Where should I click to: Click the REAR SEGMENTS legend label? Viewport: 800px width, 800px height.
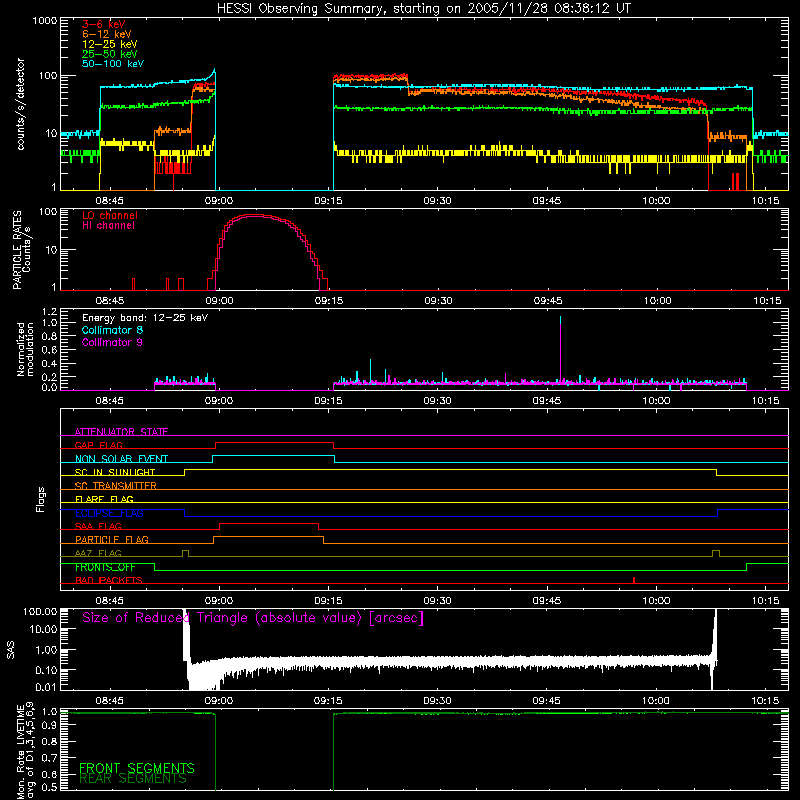(133, 779)
